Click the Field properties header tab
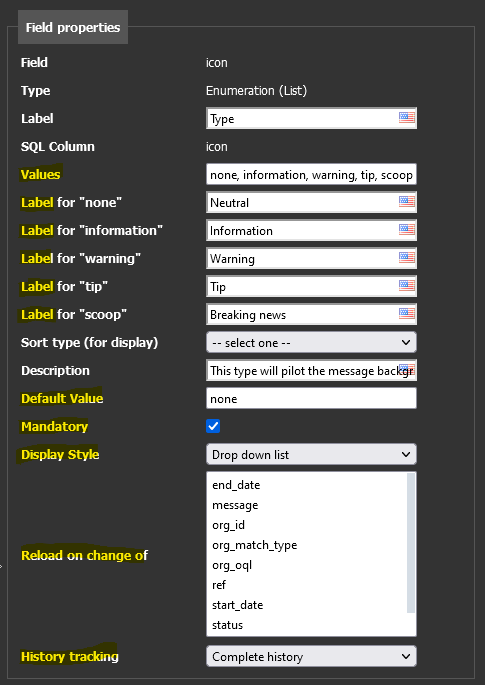 click(x=73, y=28)
